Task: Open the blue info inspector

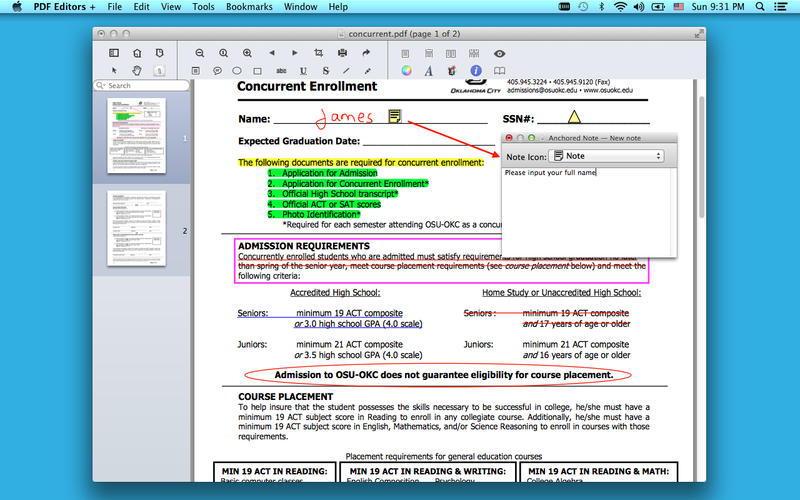Action: pyautogui.click(x=476, y=71)
